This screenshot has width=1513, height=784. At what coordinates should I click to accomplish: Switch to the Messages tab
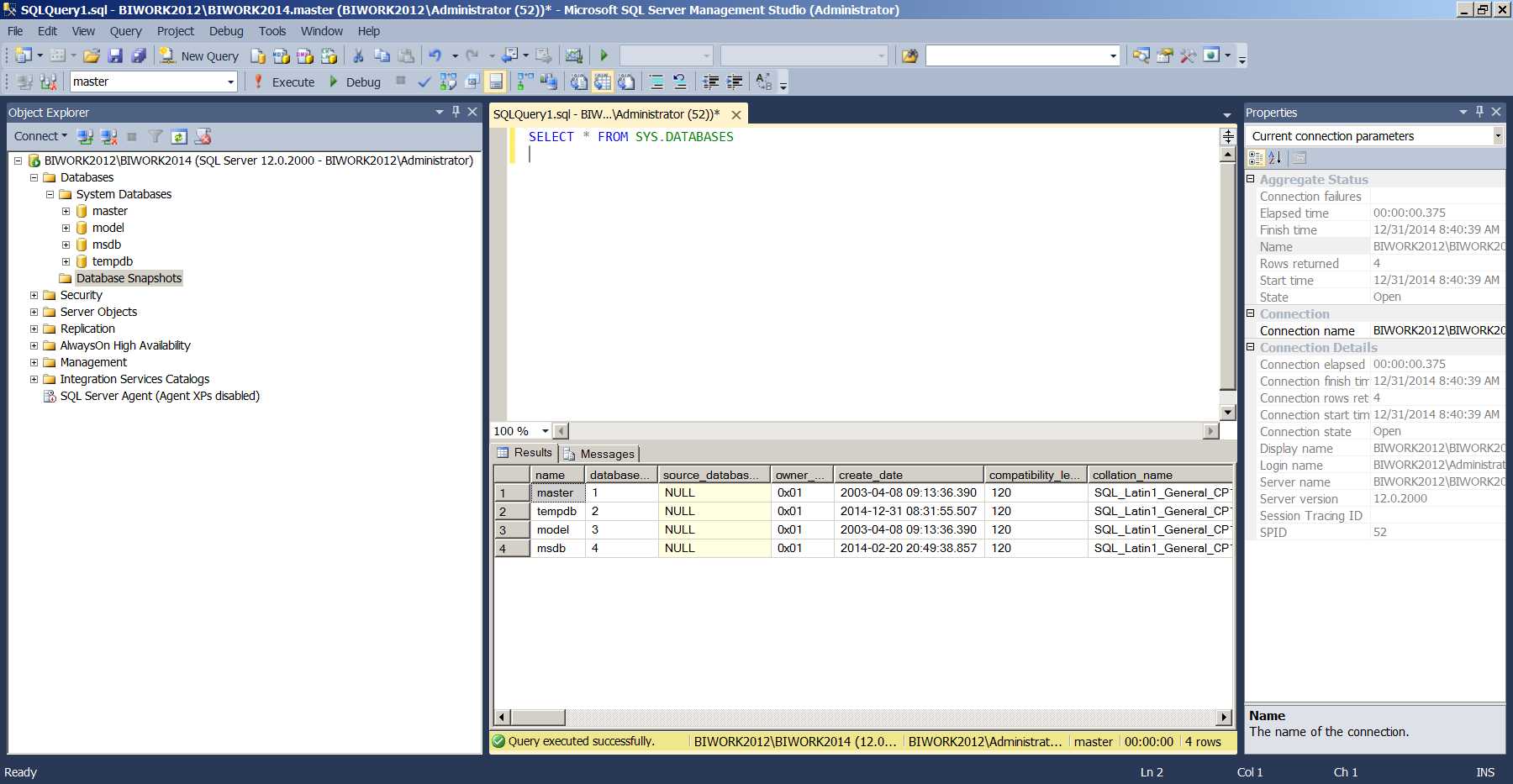click(x=599, y=454)
